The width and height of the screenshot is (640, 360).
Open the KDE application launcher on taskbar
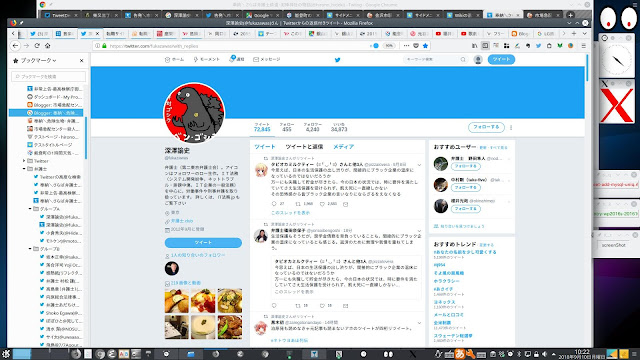(x=6, y=354)
